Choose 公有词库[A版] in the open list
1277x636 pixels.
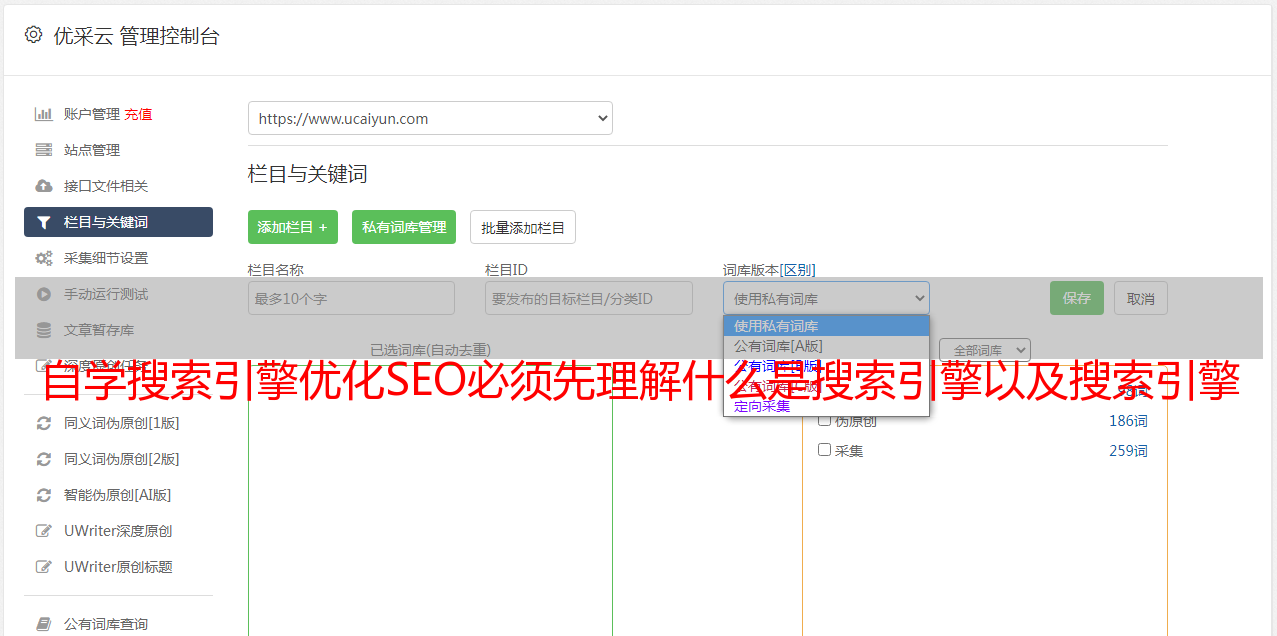click(x=826, y=346)
